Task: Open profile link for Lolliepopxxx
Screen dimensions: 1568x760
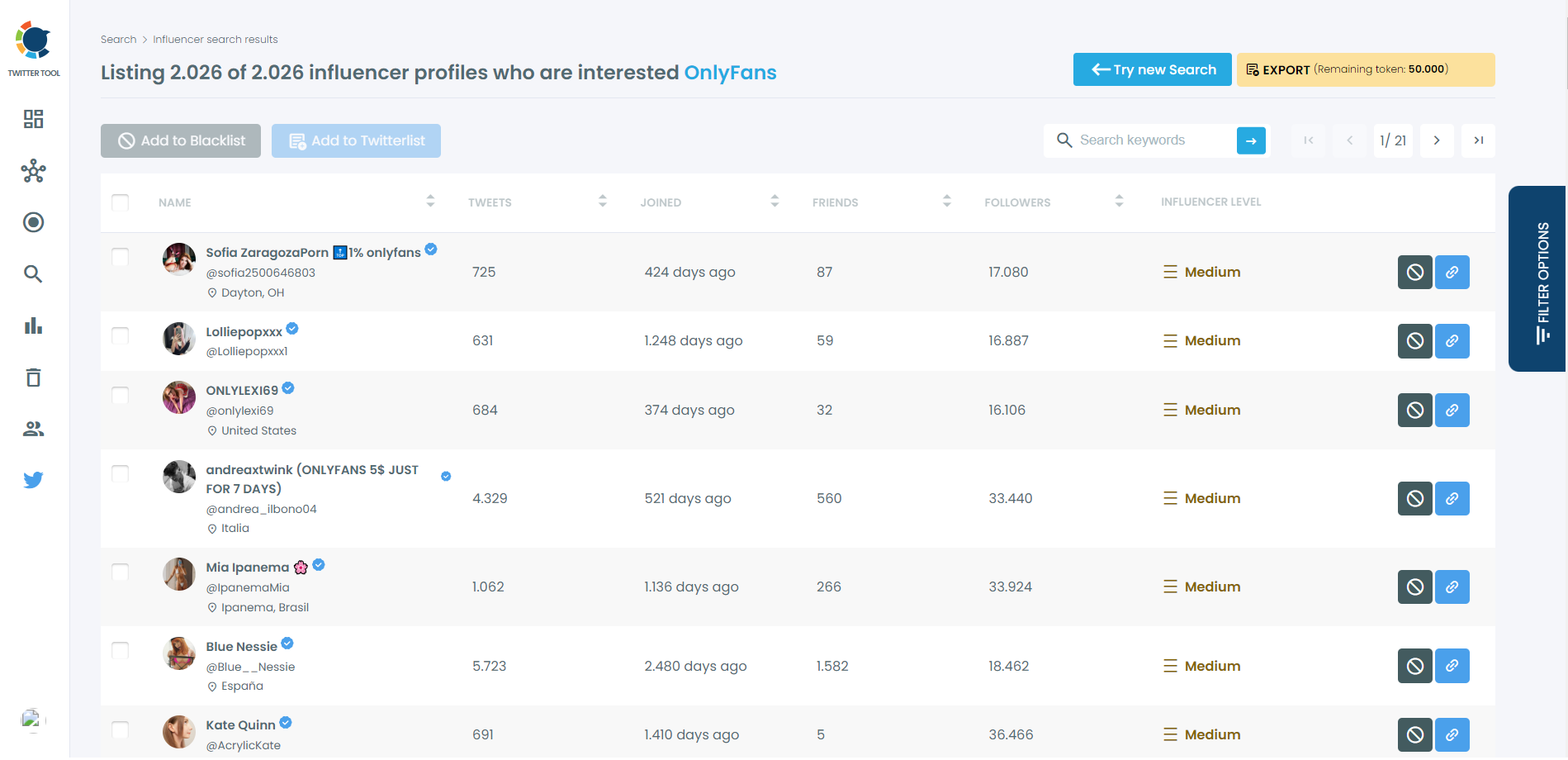Action: pos(1452,340)
